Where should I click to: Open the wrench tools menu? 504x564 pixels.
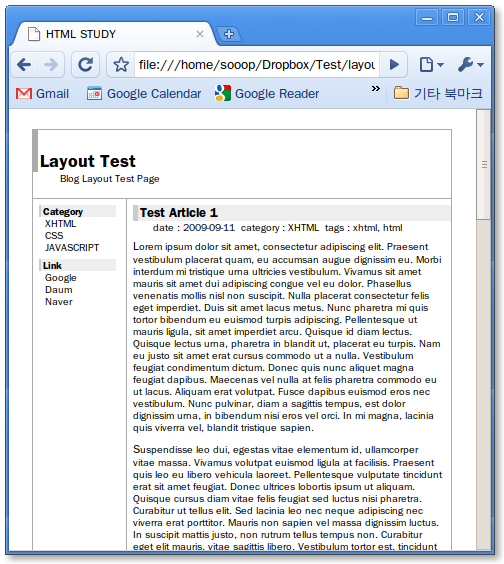click(471, 65)
